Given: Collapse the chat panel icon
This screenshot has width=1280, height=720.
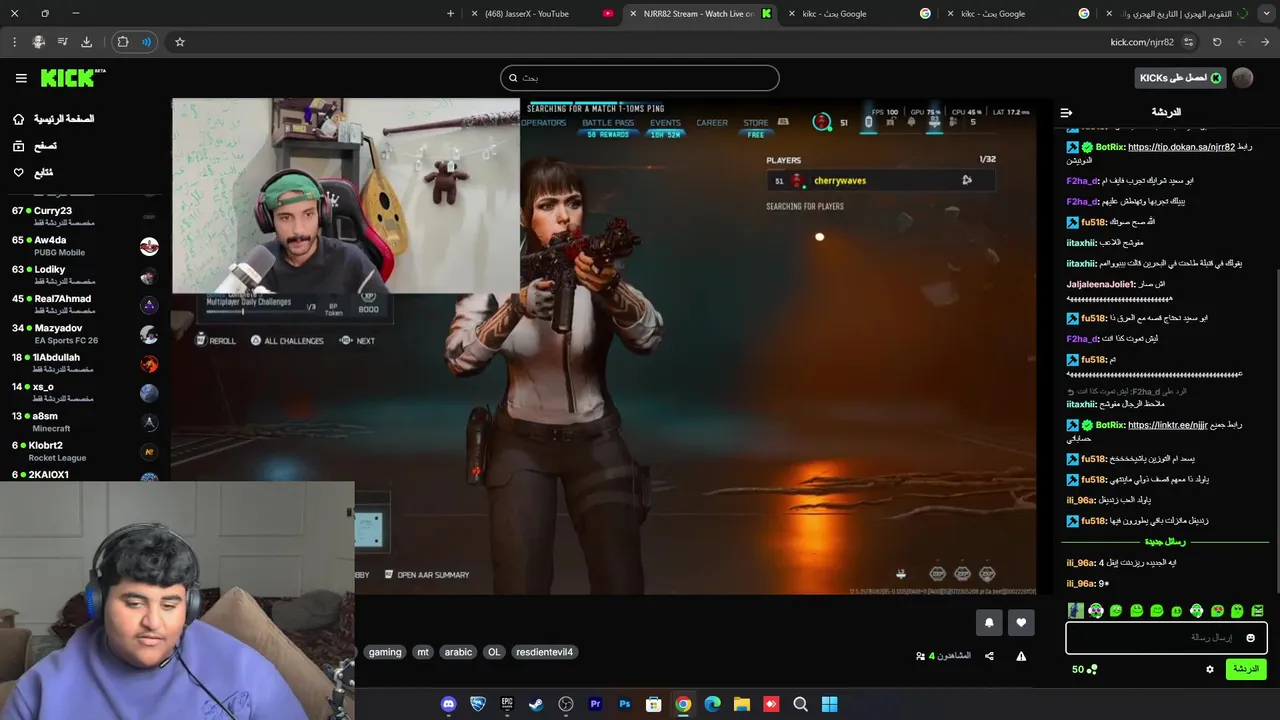Looking at the screenshot, I should pyautogui.click(x=1066, y=113).
